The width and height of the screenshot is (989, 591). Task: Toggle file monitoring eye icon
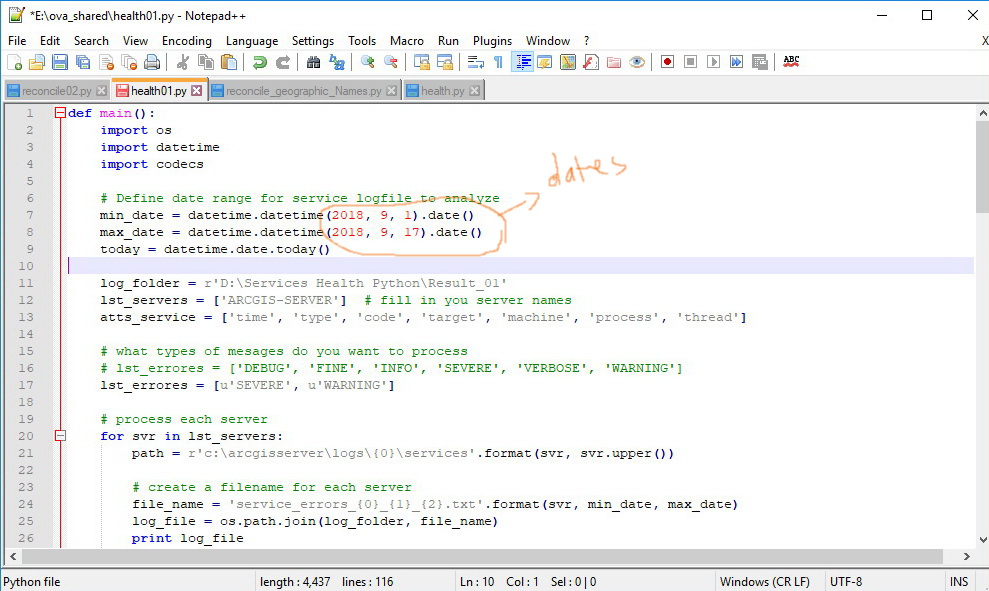(x=637, y=62)
